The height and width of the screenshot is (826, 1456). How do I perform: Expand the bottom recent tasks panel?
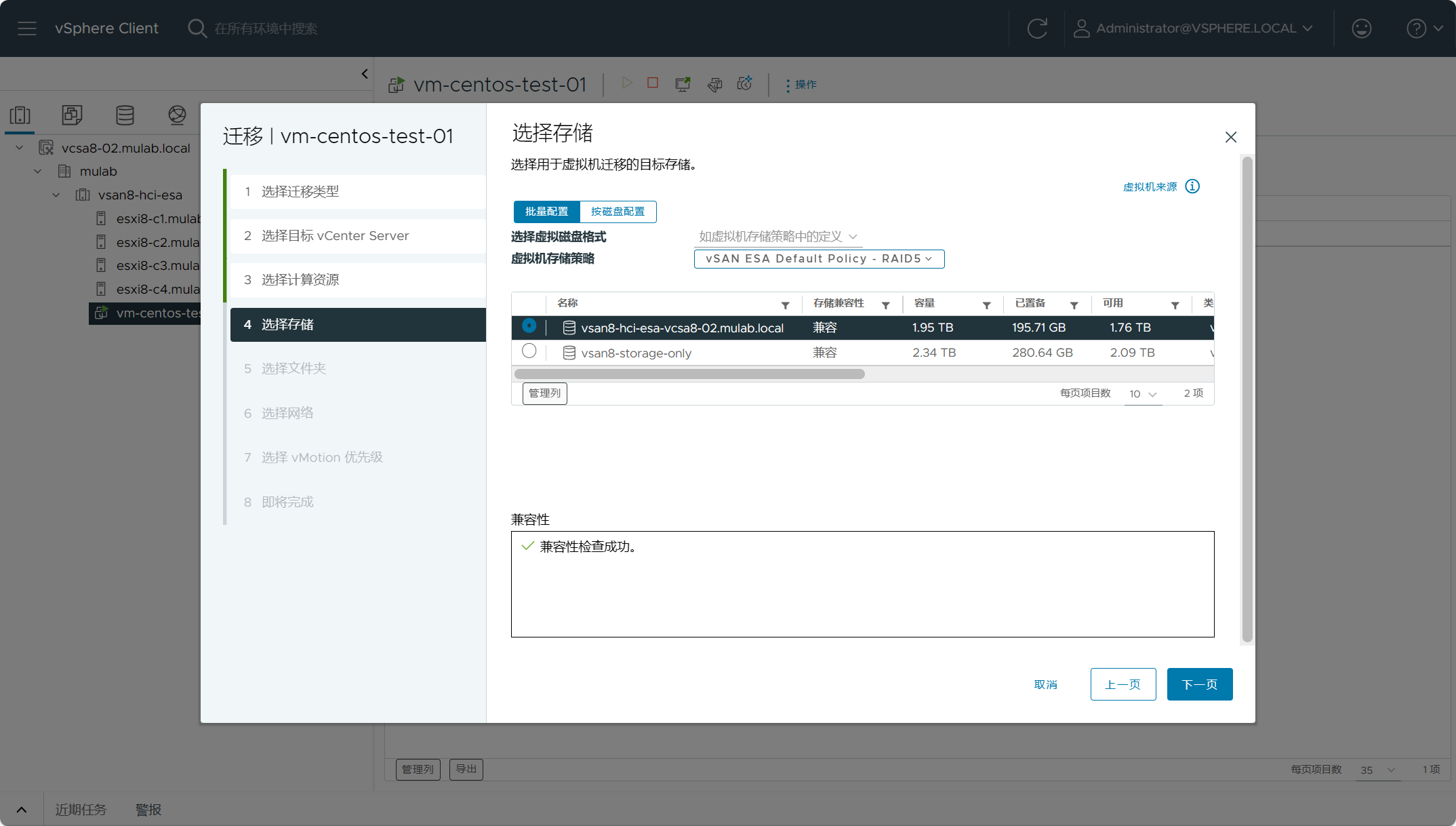tap(22, 810)
